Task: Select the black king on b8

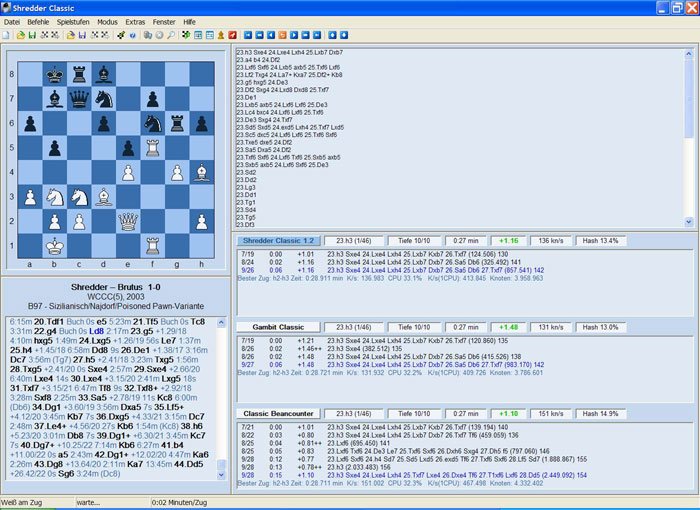Action: [x=54, y=74]
